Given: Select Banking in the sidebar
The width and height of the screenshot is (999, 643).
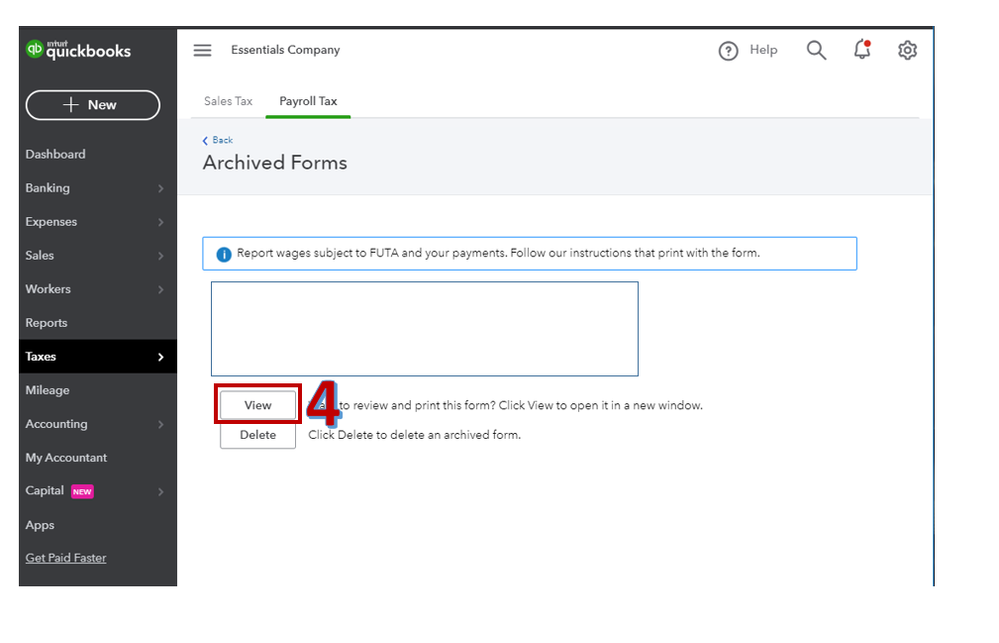Looking at the screenshot, I should (x=48, y=188).
